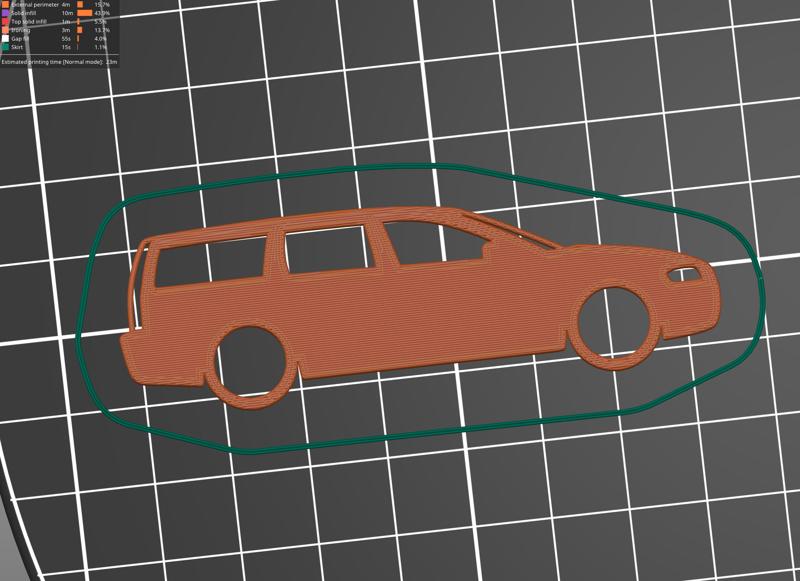Click the Skirt label text in legend
800x581 pixels.
16,47
